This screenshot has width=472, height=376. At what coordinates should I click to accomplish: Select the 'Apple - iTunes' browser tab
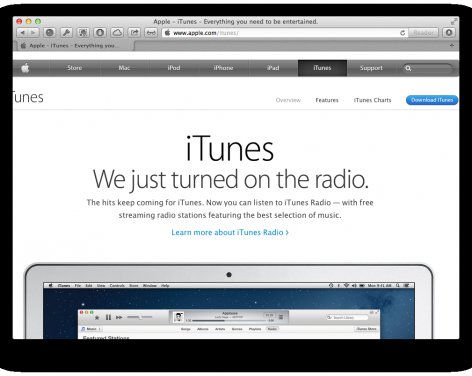coord(74,46)
